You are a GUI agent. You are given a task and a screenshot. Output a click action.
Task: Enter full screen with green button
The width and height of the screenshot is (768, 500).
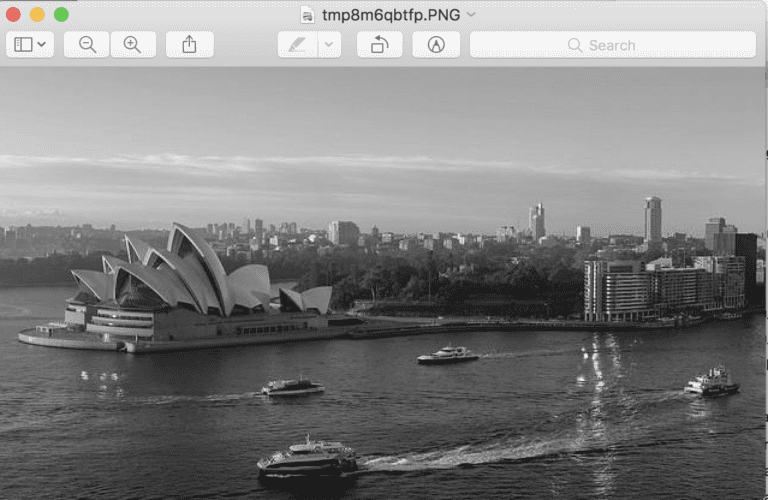(x=61, y=15)
